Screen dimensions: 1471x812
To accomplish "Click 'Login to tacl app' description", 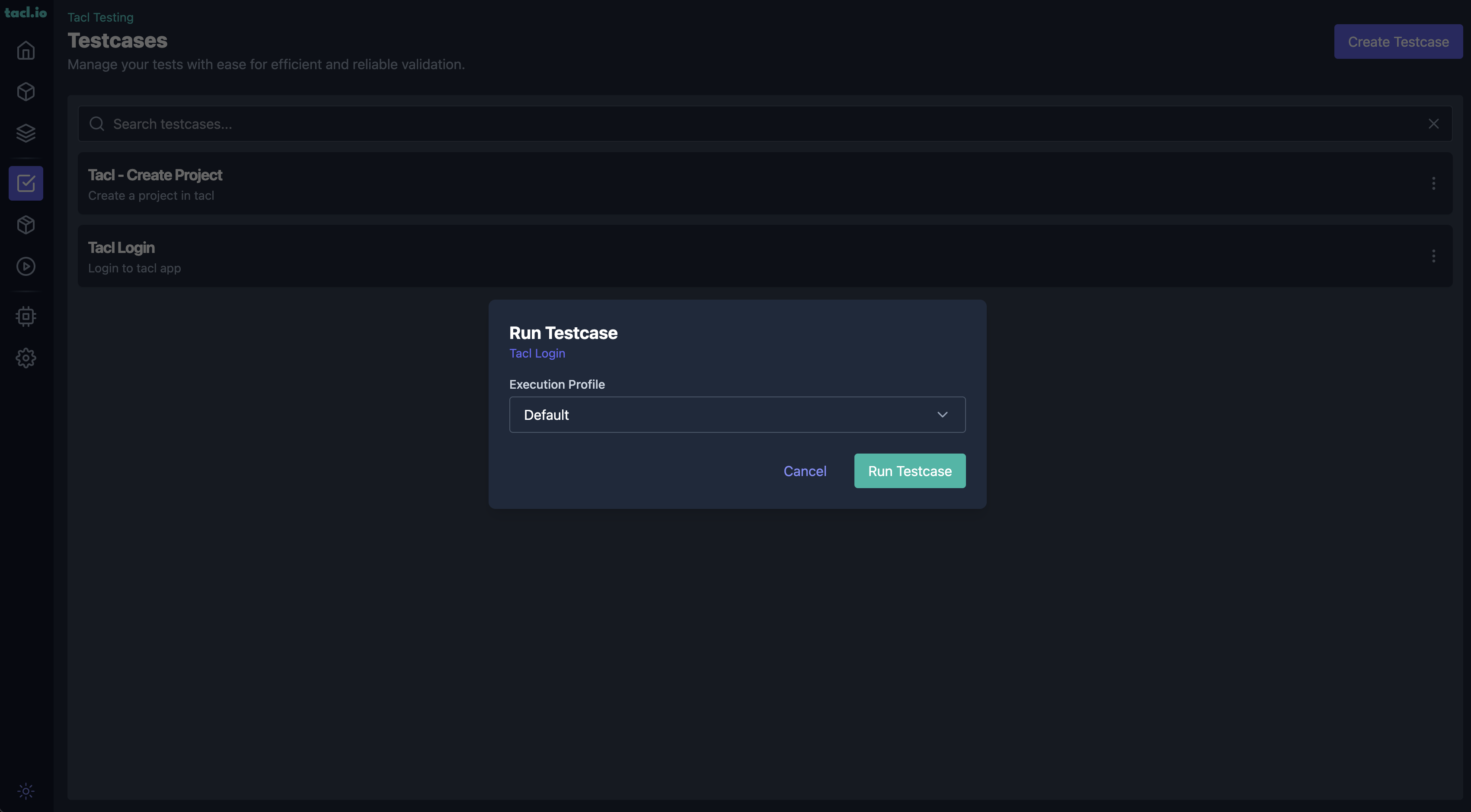I will click(134, 269).
